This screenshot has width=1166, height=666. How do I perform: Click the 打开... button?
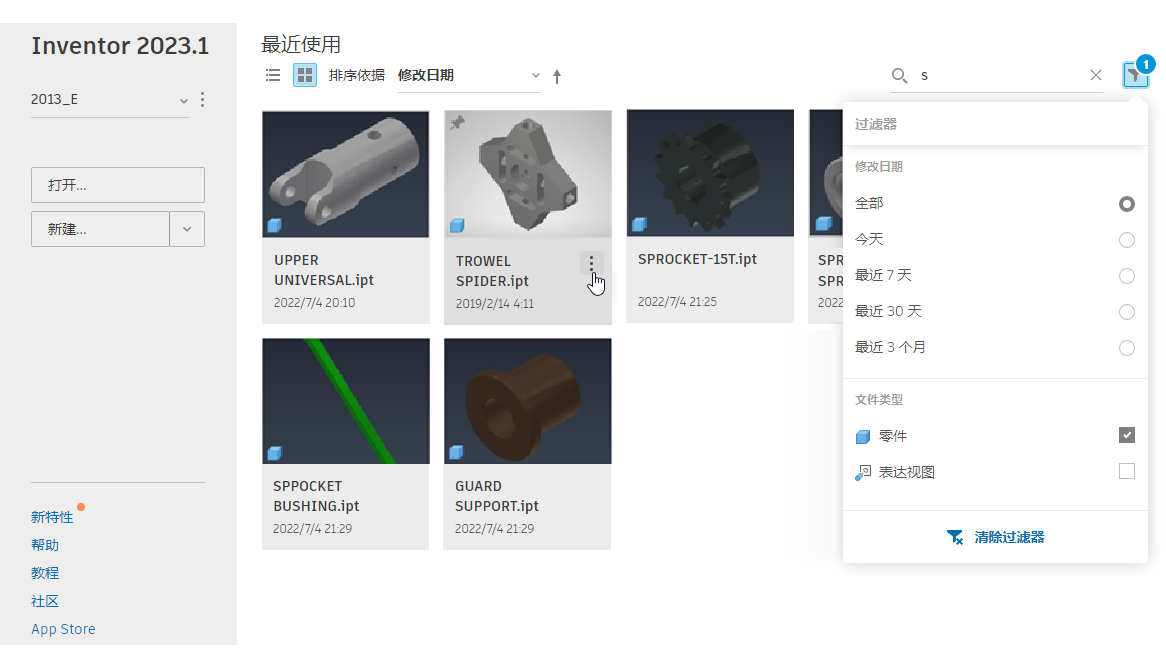117,185
